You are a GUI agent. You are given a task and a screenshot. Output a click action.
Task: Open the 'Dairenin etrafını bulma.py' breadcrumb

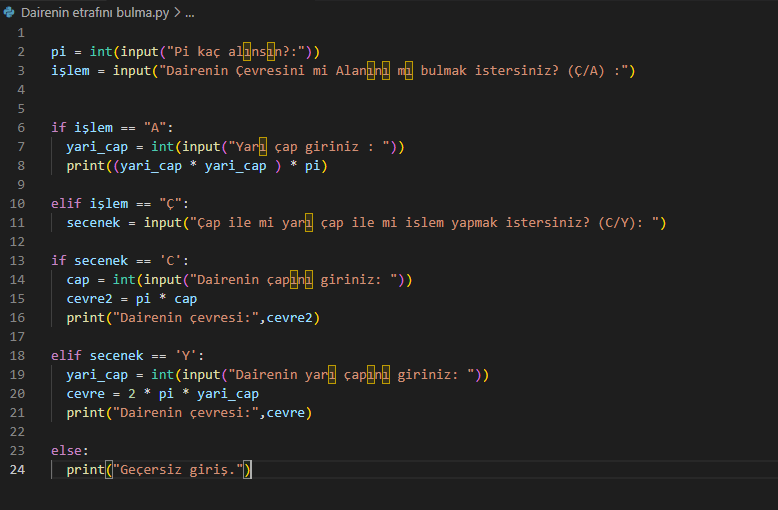click(95, 12)
